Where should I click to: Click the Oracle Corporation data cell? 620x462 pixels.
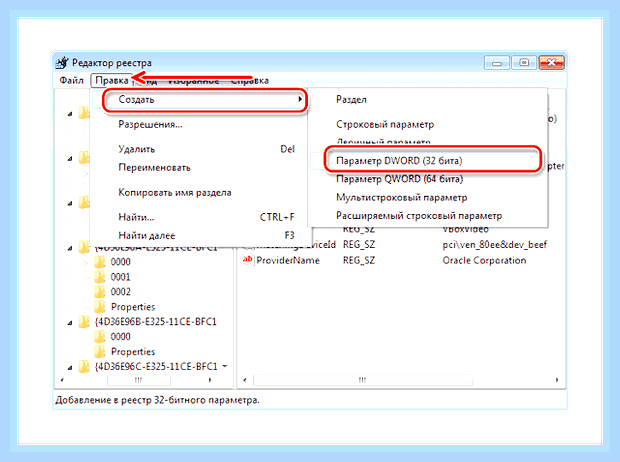coord(484,260)
